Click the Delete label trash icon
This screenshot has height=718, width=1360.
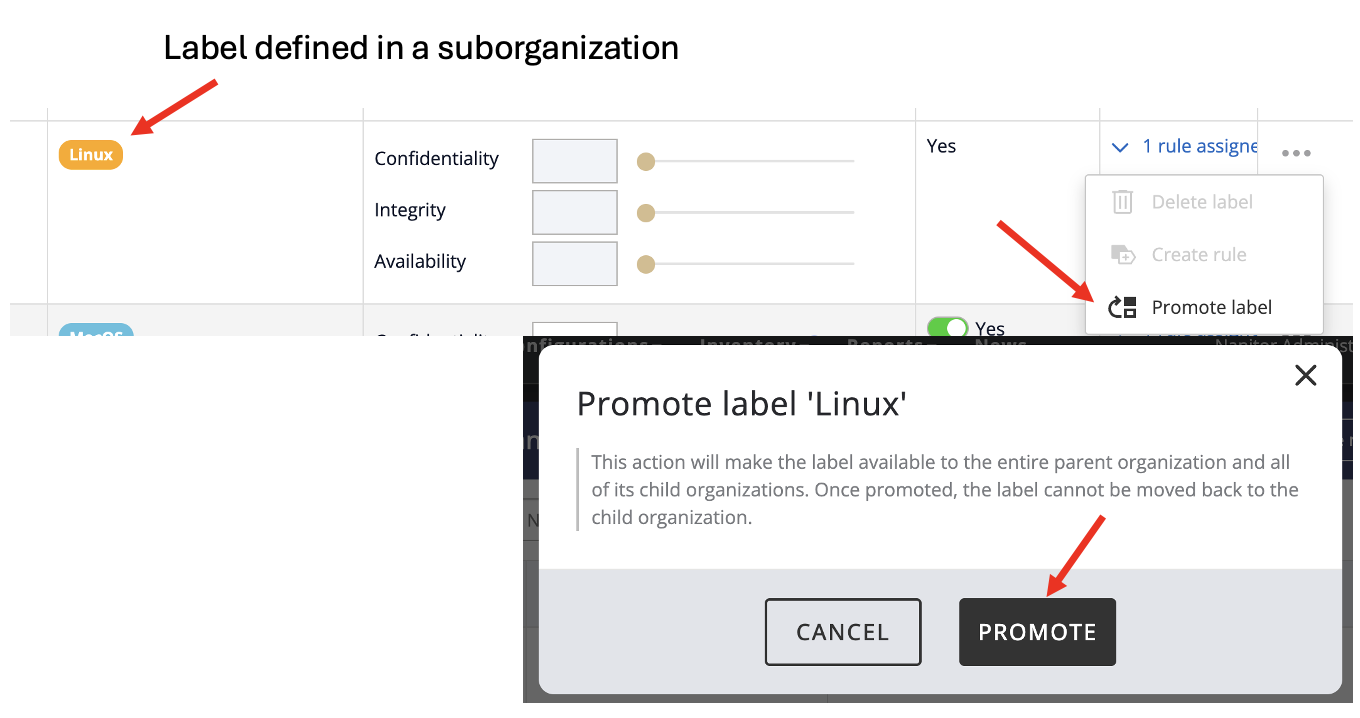(x=1123, y=202)
